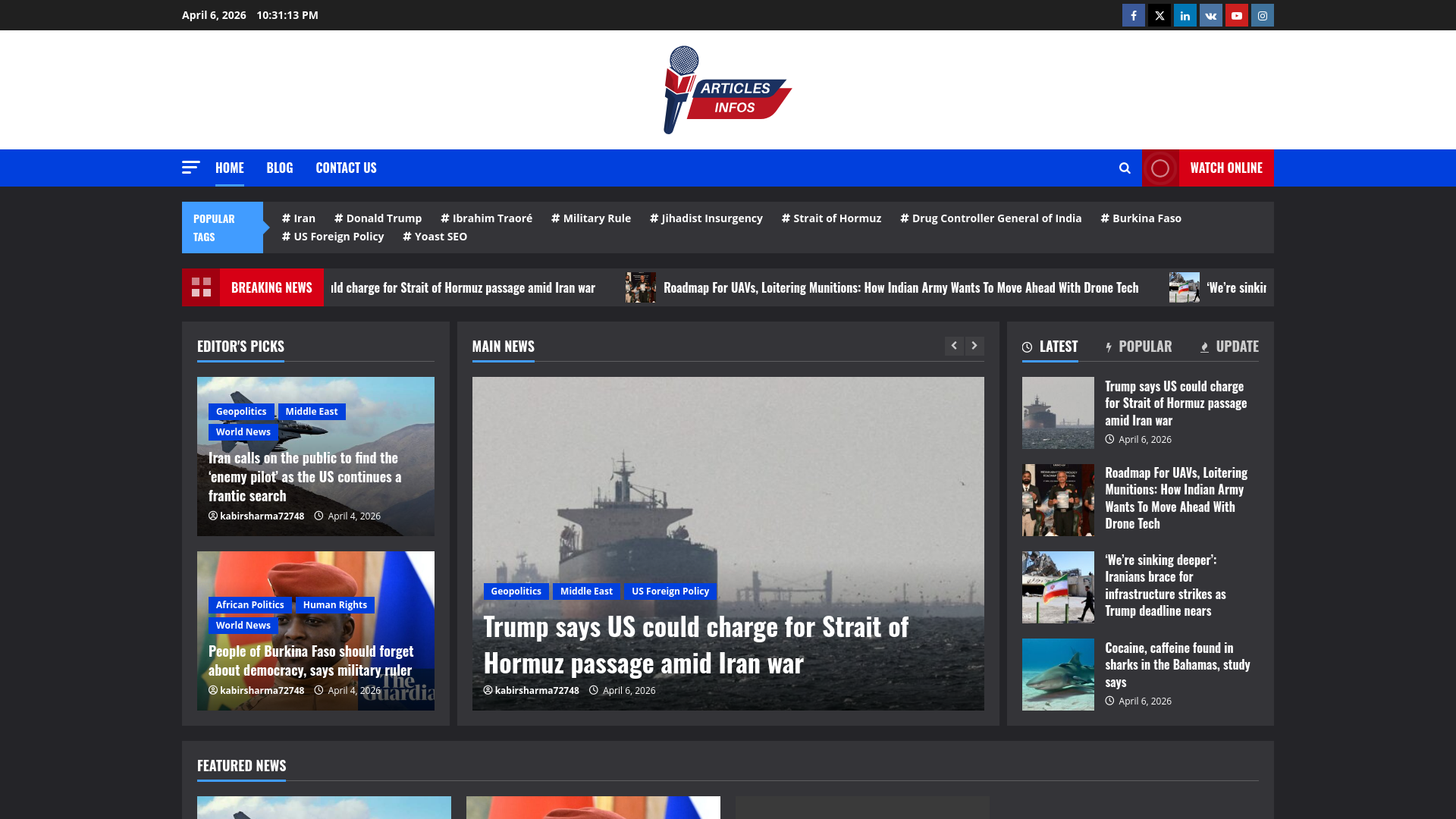Select Drug Controller General of India tag

click(x=991, y=218)
